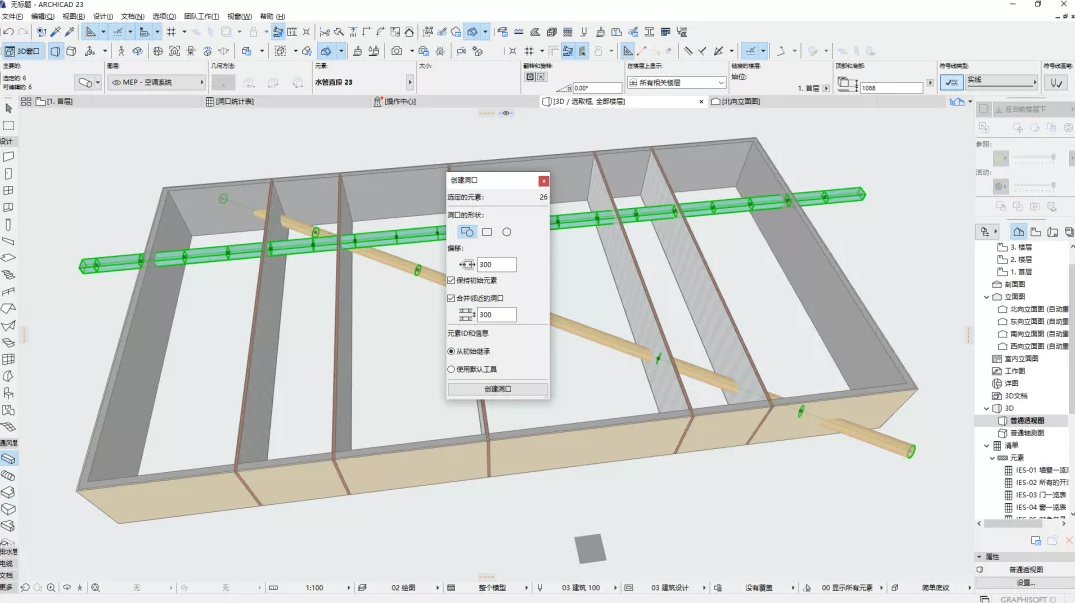Uncheck the 保持初始元素 checkbox

(x=451, y=280)
